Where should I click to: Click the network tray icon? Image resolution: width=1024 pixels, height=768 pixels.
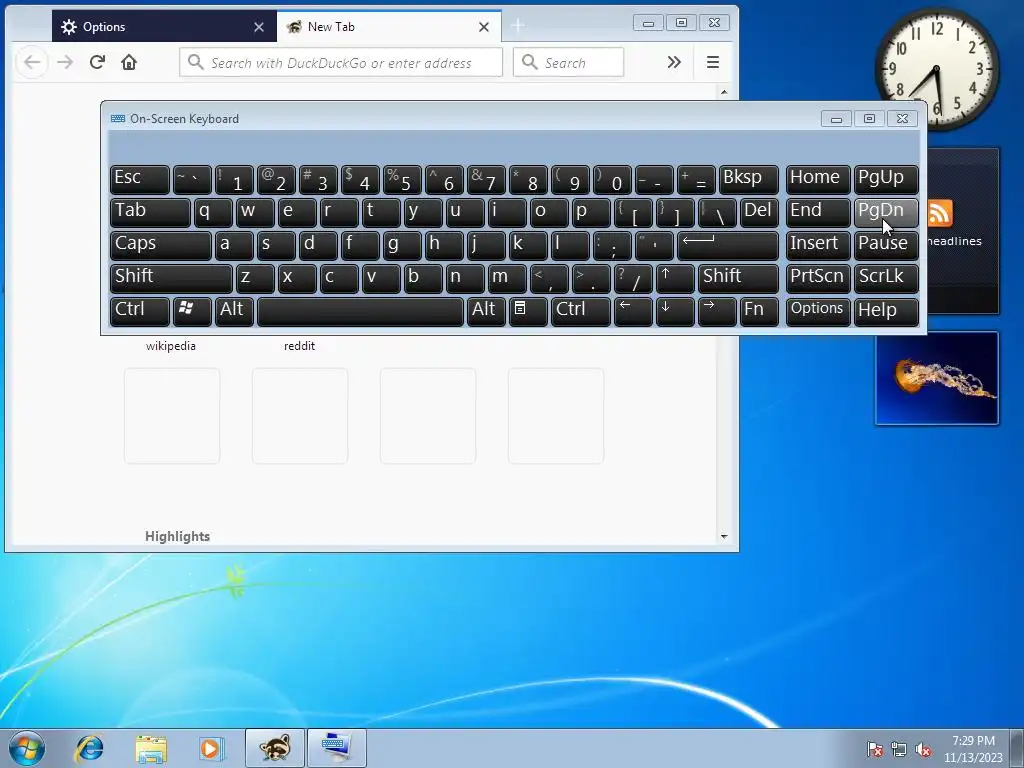tap(899, 750)
